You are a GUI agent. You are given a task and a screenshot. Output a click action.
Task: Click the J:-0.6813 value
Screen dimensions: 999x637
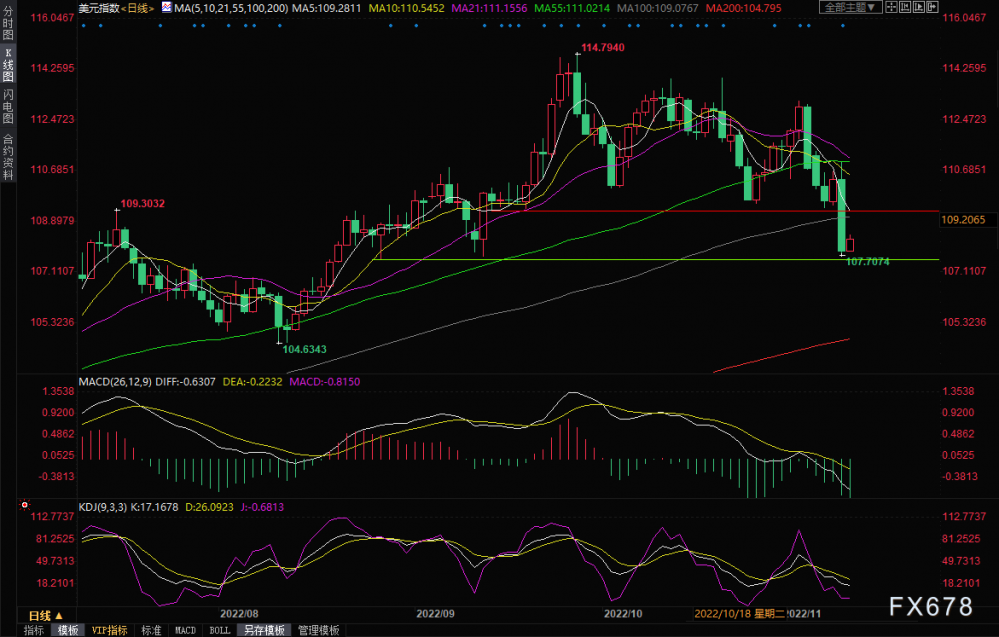click(262, 507)
